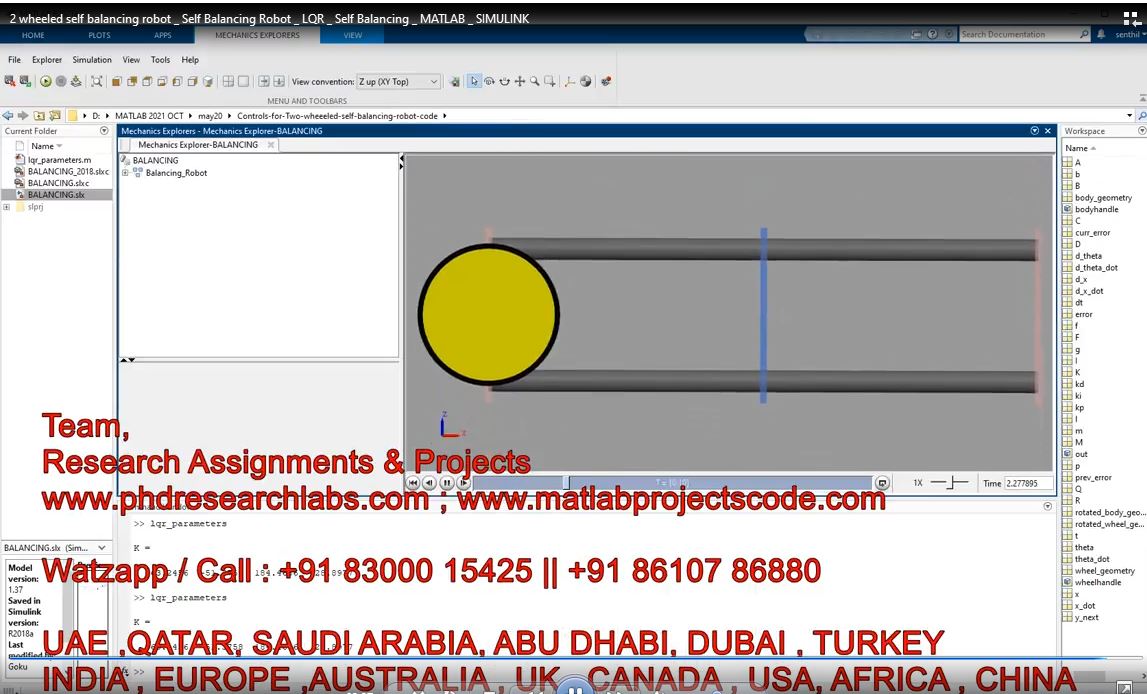Select wheel_geometry variable in Workspace
This screenshot has width=1147, height=694.
point(1105,570)
